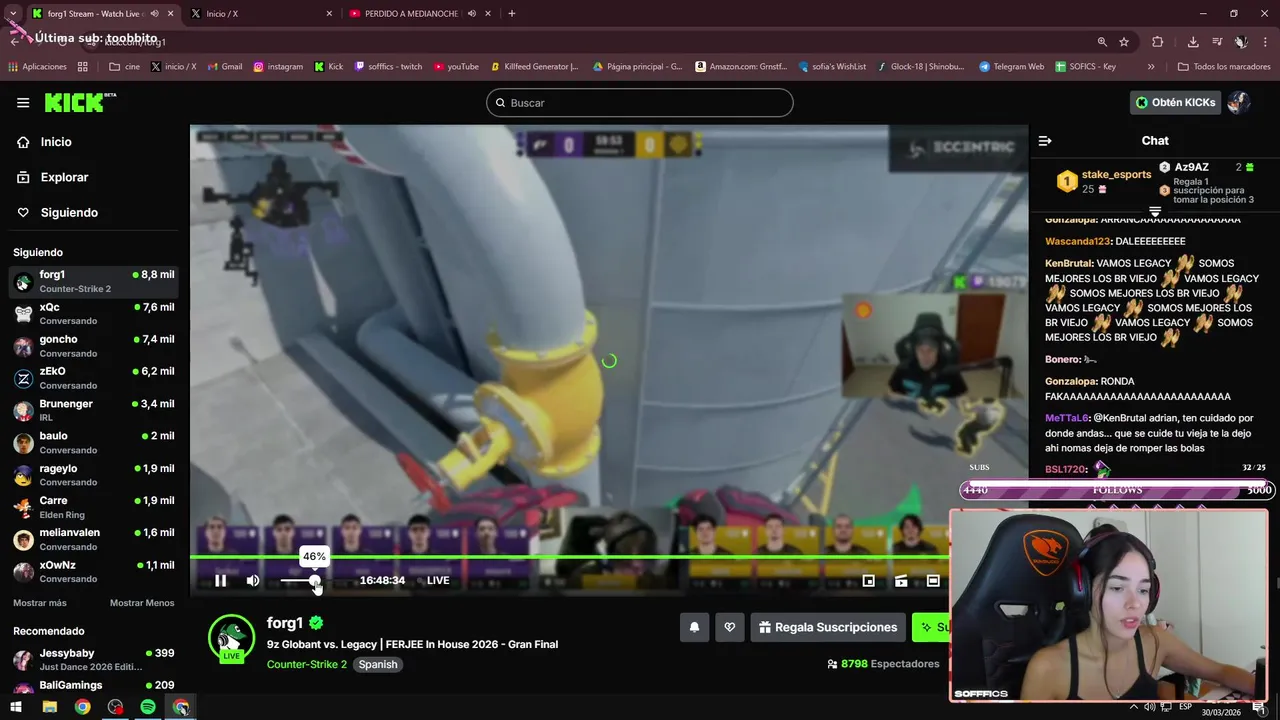
Task: Toggle follow heart for forg1
Action: [730, 627]
